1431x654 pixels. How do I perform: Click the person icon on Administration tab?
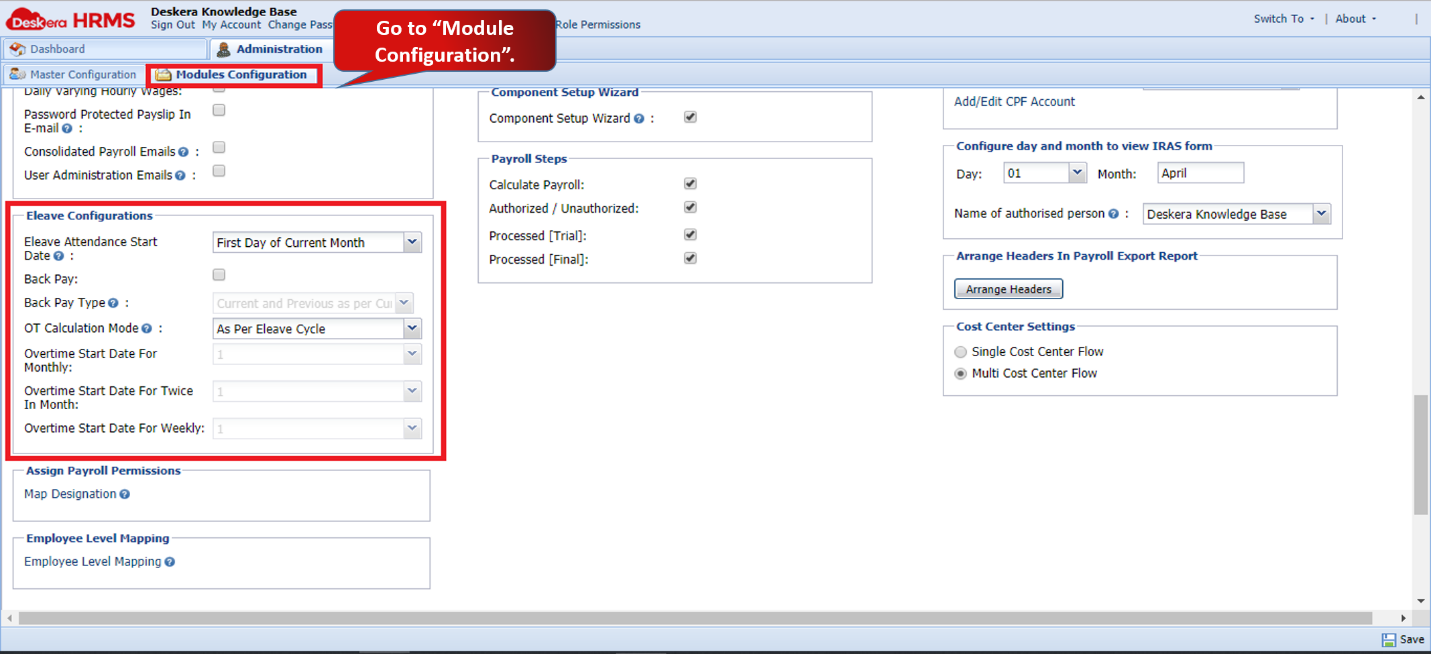click(222, 48)
